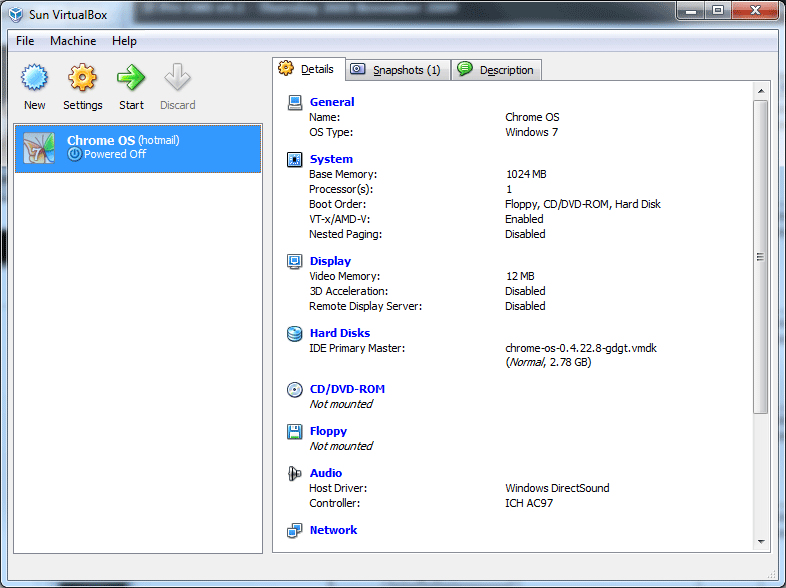Screen dimensions: 786x588
Task: Click Not mounted under Floppy
Action: pos(341,446)
